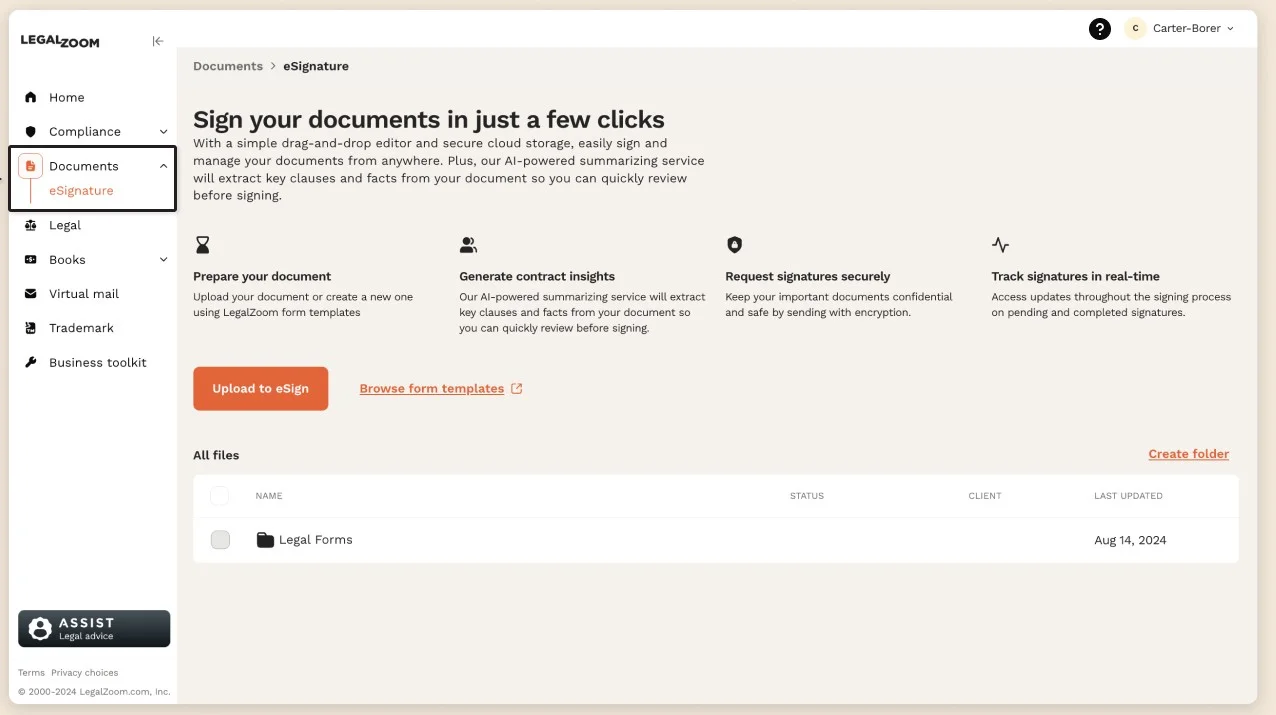Viewport: 1276px width, 715px height.
Task: Click the LAST UPDATED column header
Action: click(x=1129, y=496)
